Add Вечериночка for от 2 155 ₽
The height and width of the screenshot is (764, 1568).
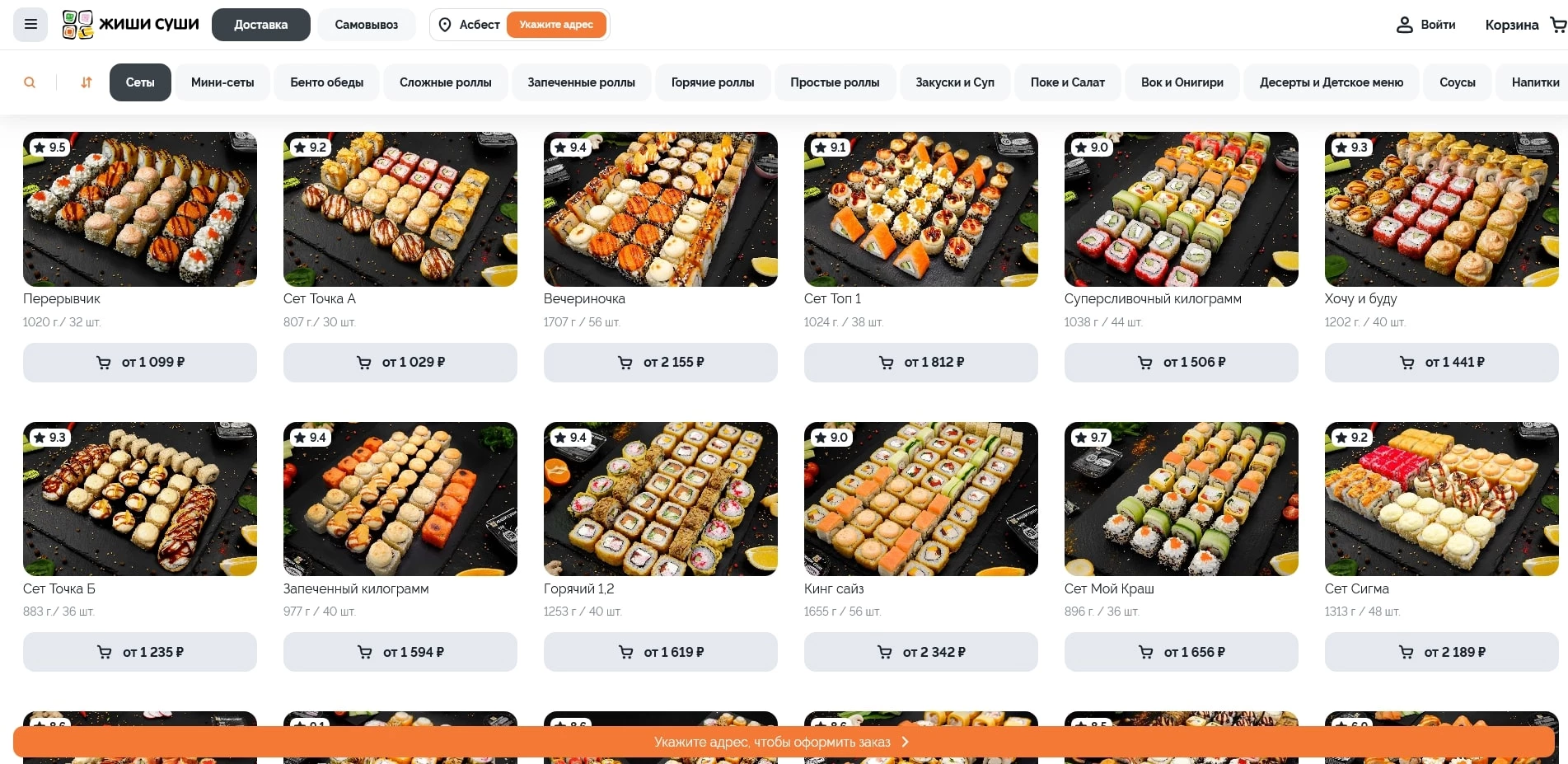[661, 363]
